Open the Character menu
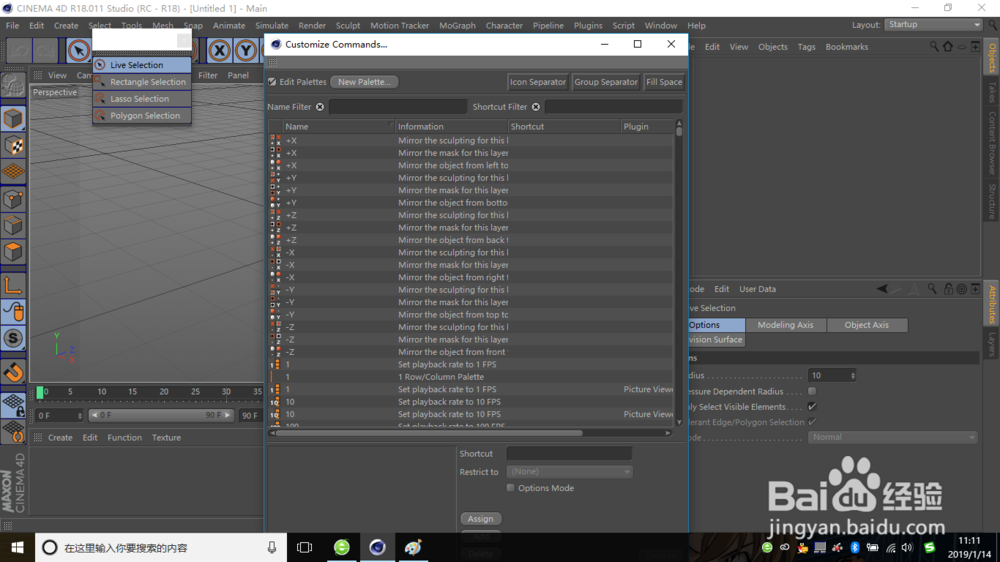 tap(504, 26)
